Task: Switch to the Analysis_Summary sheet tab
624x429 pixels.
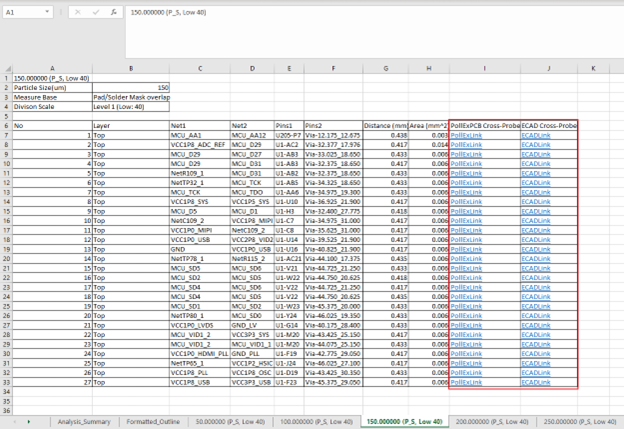Action: tap(86, 422)
